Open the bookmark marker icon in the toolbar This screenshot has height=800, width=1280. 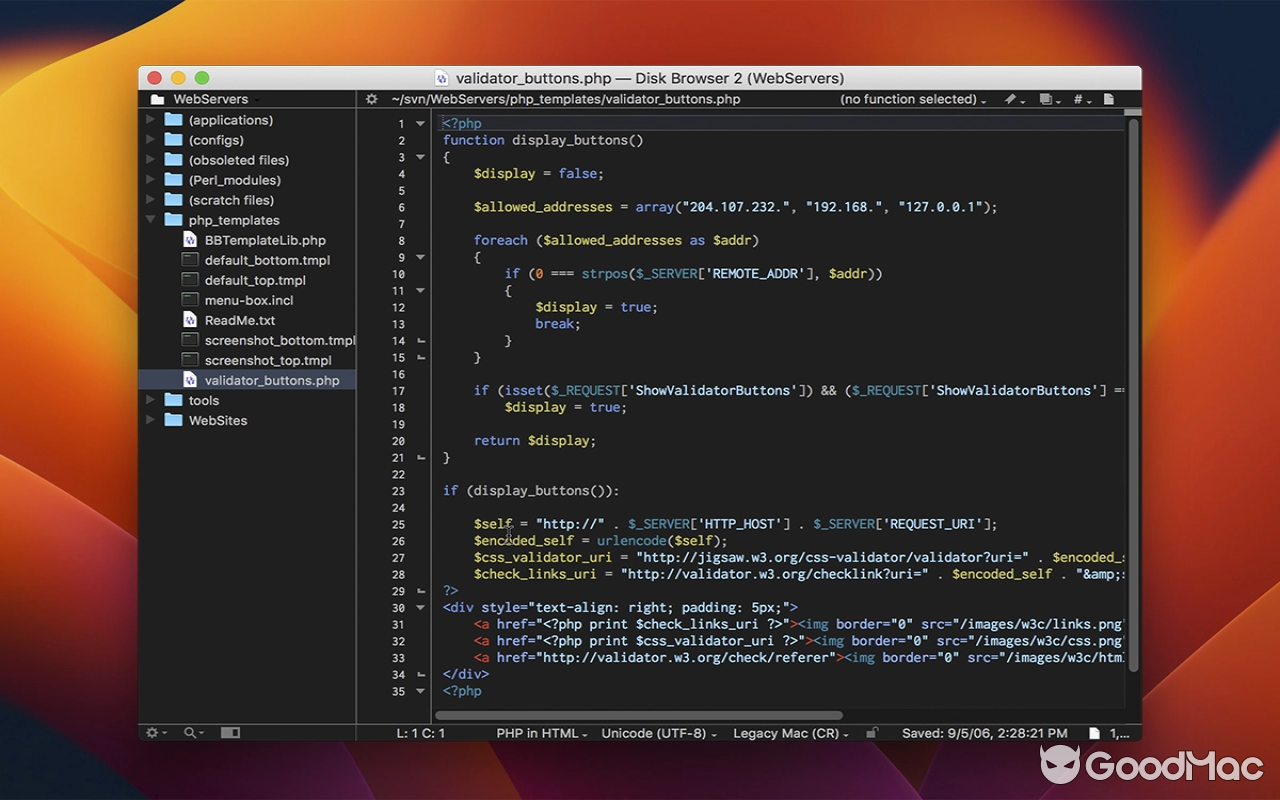coord(1010,99)
